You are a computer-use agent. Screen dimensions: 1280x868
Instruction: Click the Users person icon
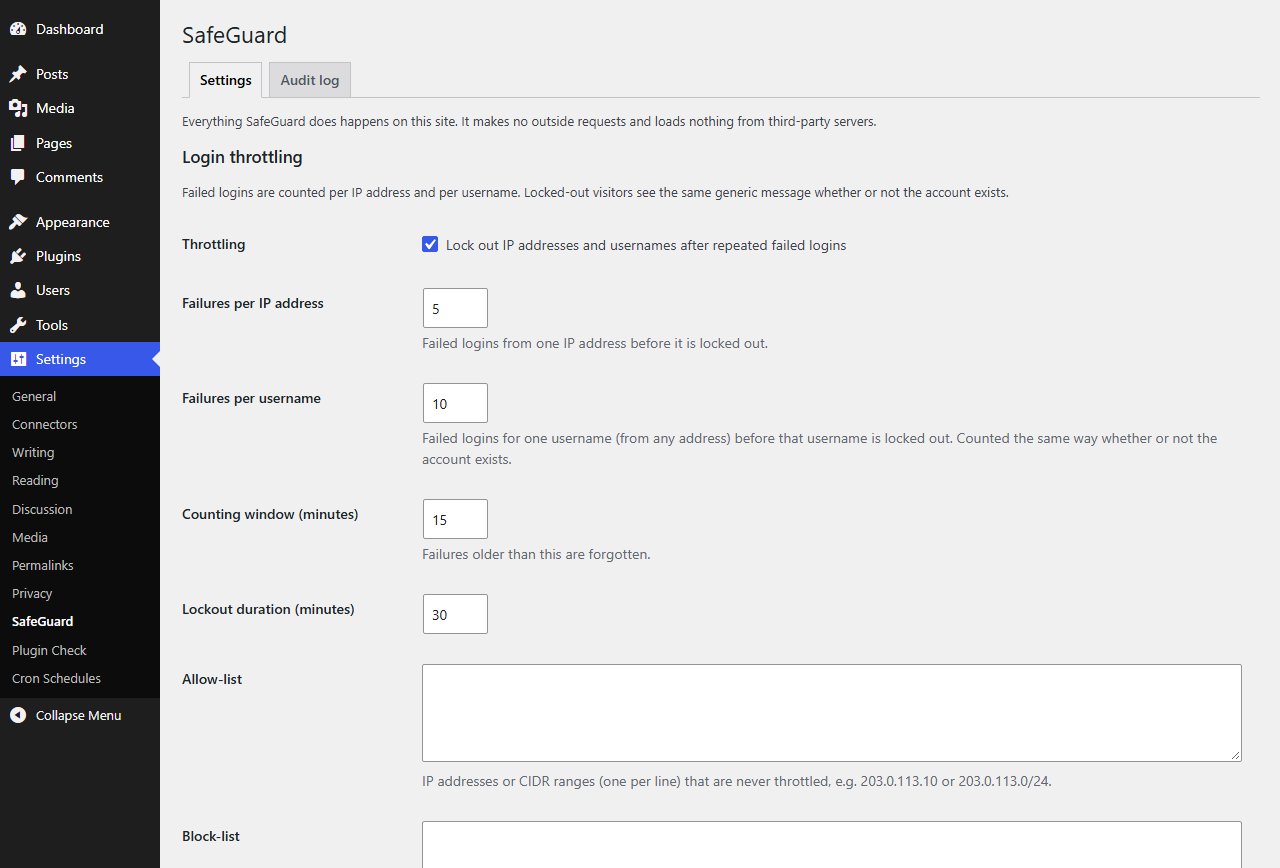click(x=18, y=290)
